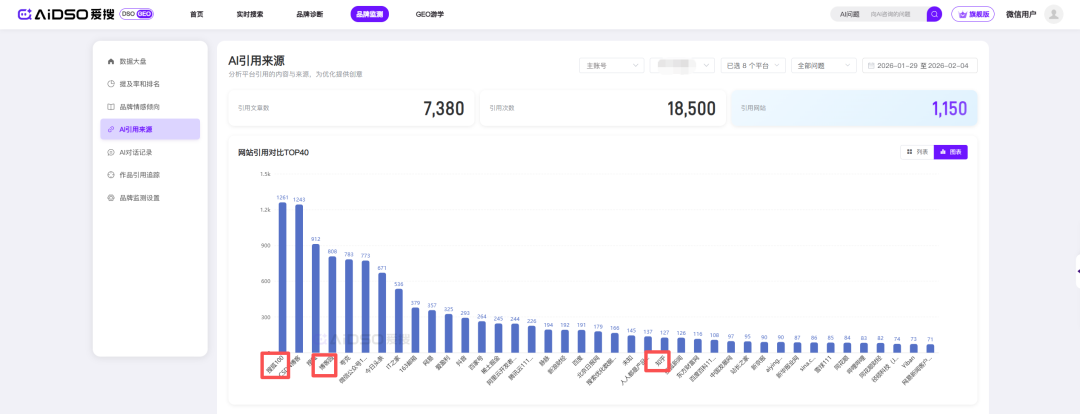The height and width of the screenshot is (414, 1080).
Task: Click the AiDSO logo
Action: (x=60, y=15)
